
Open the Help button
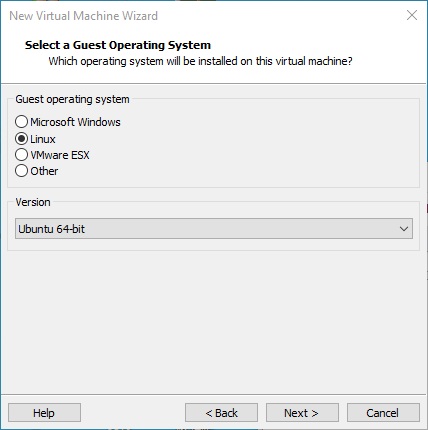44,413
